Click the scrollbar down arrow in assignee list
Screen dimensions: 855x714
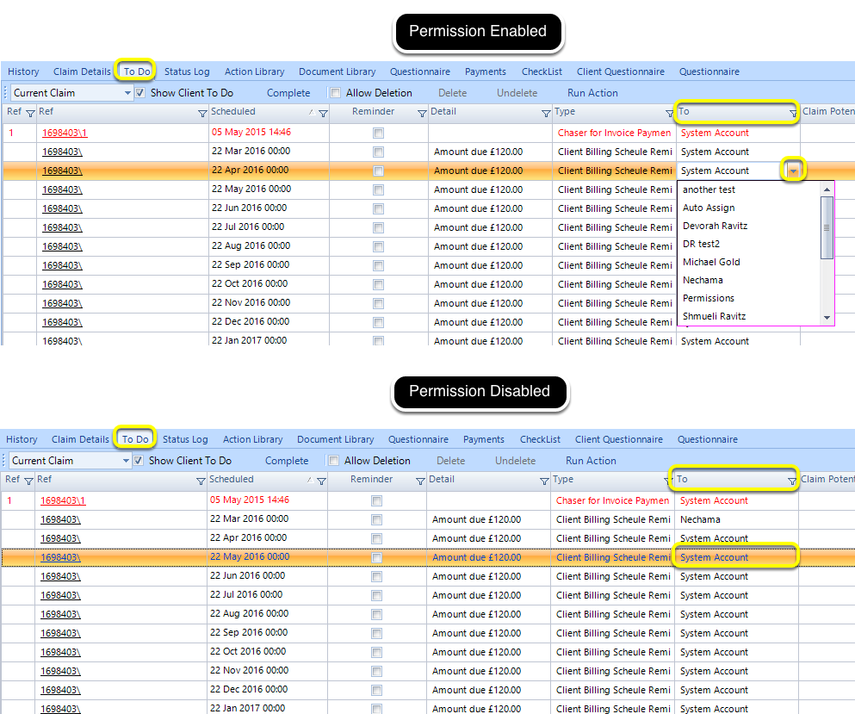pos(827,317)
